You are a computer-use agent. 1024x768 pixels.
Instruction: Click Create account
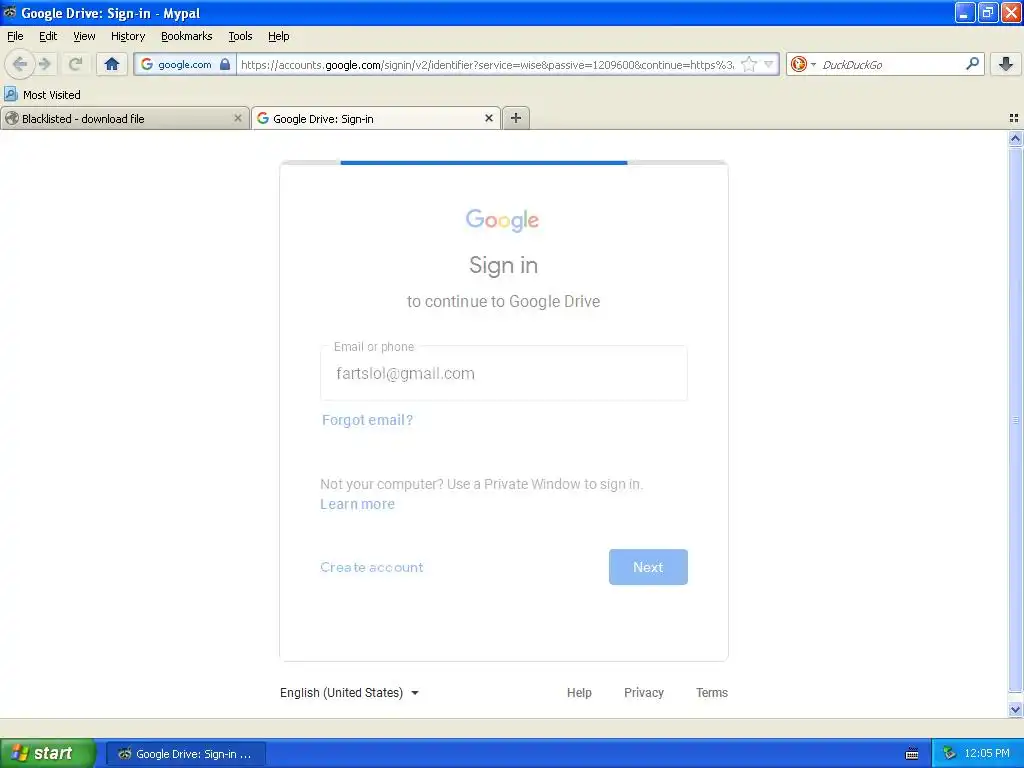tap(372, 567)
